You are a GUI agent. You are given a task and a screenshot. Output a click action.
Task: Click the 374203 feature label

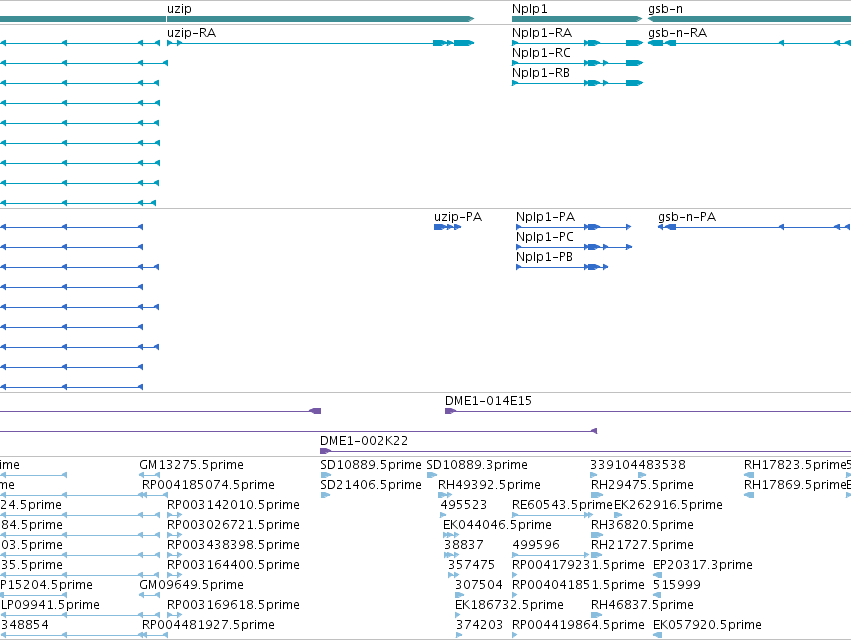click(x=480, y=625)
